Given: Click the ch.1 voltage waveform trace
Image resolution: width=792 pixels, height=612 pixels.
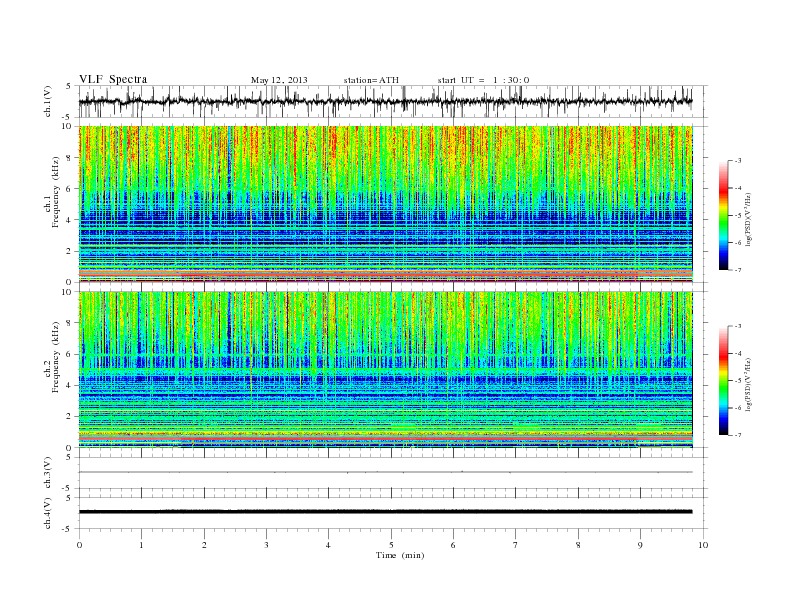Looking at the screenshot, I should tap(385, 101).
